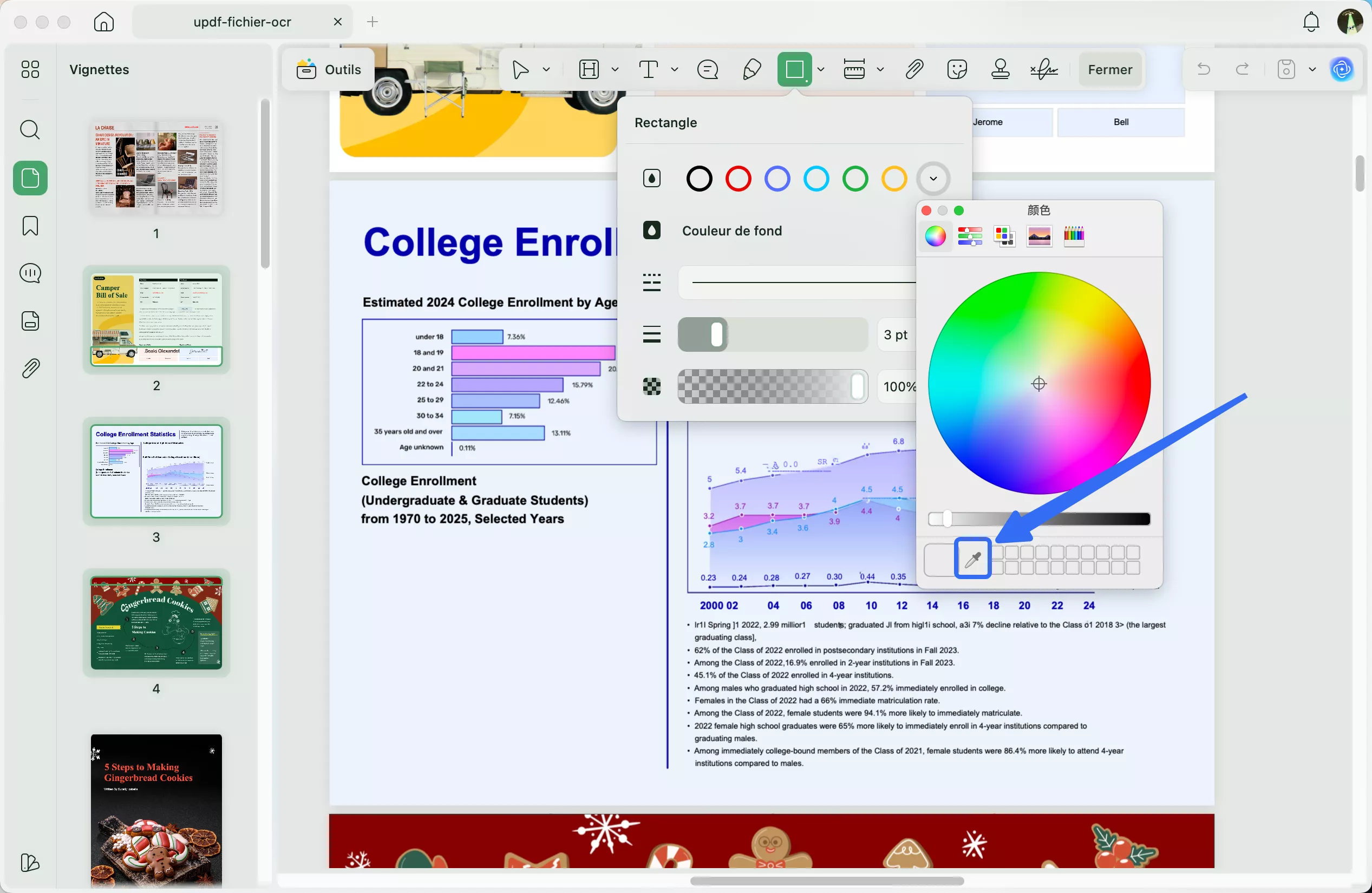Select the black border color
The width and height of the screenshot is (1372, 893).
click(698, 179)
